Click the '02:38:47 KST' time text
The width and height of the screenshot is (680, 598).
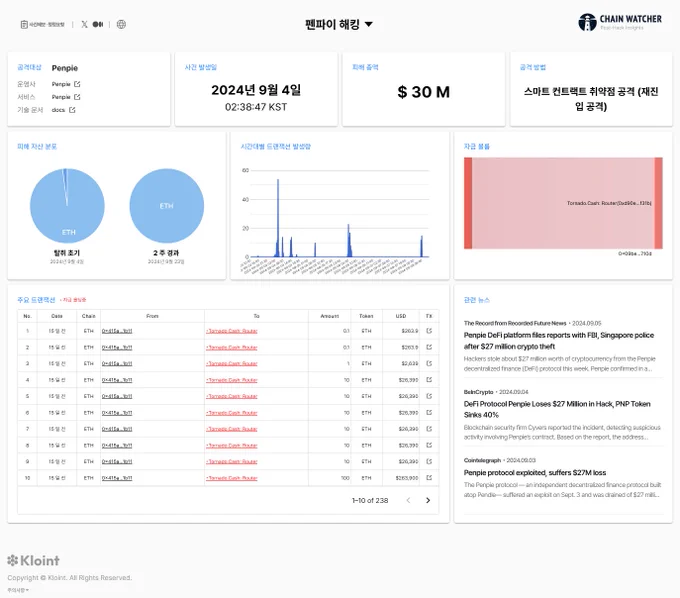click(x=256, y=107)
